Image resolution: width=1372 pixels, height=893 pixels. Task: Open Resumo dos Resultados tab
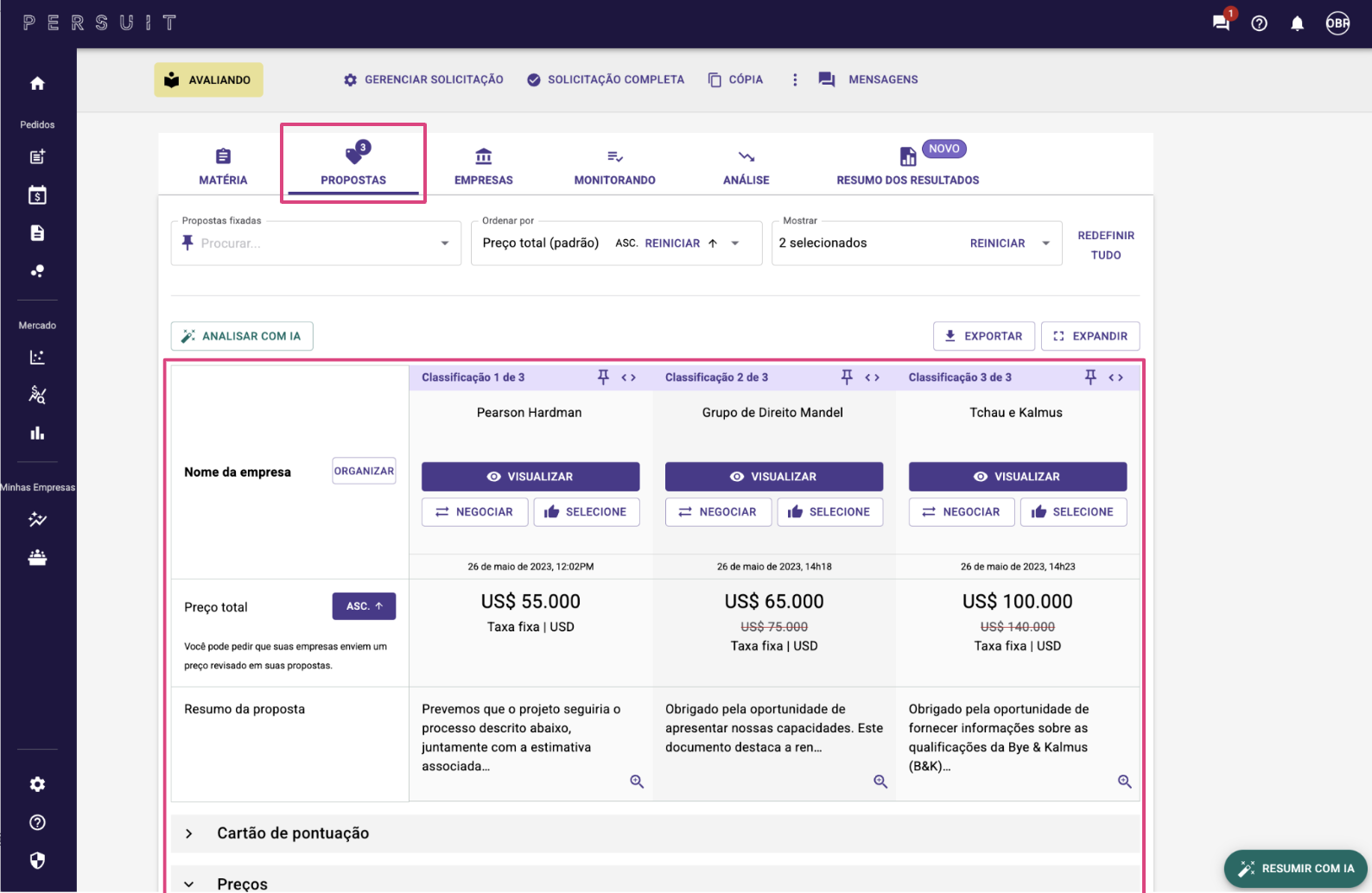[x=908, y=167]
